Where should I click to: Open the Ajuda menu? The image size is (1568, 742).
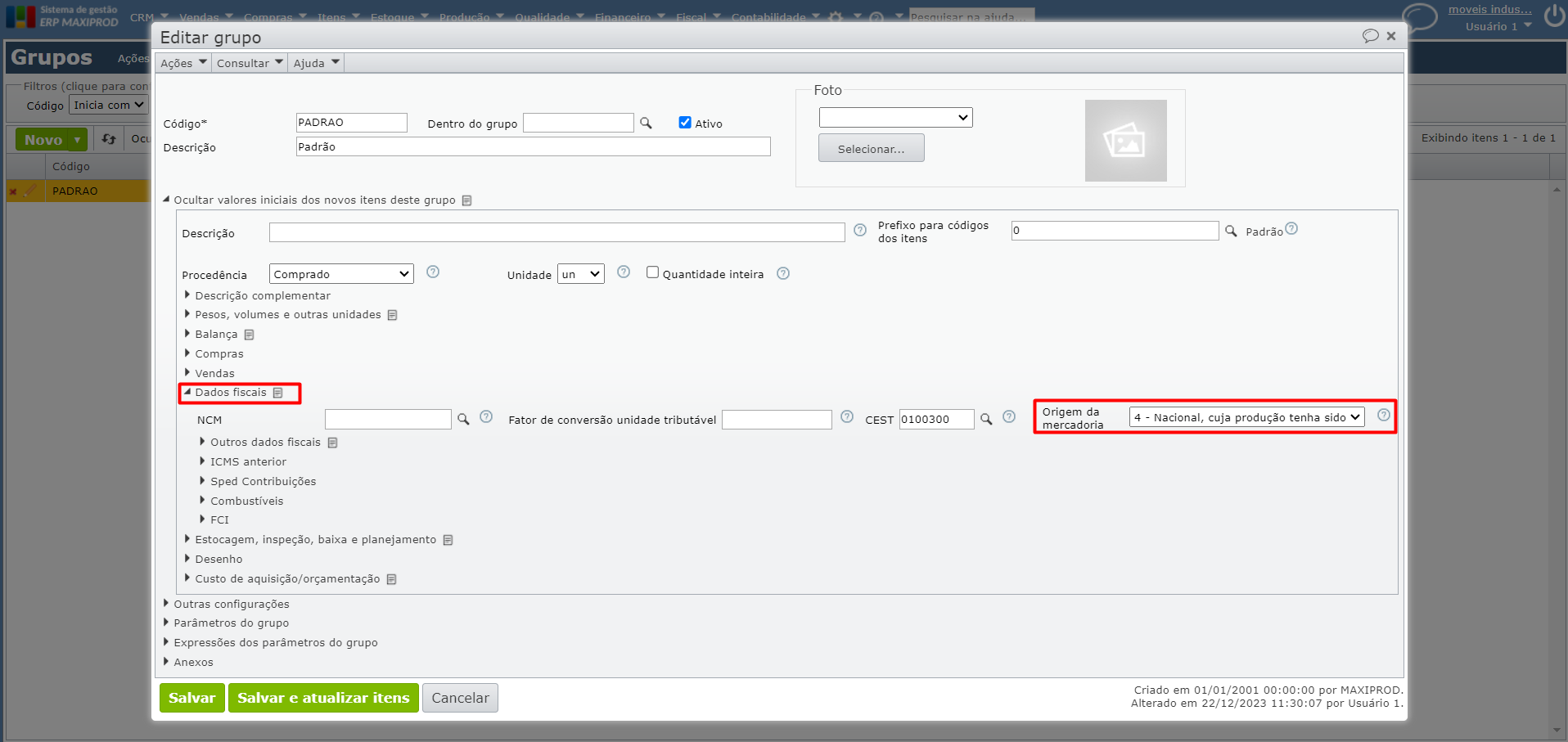316,63
